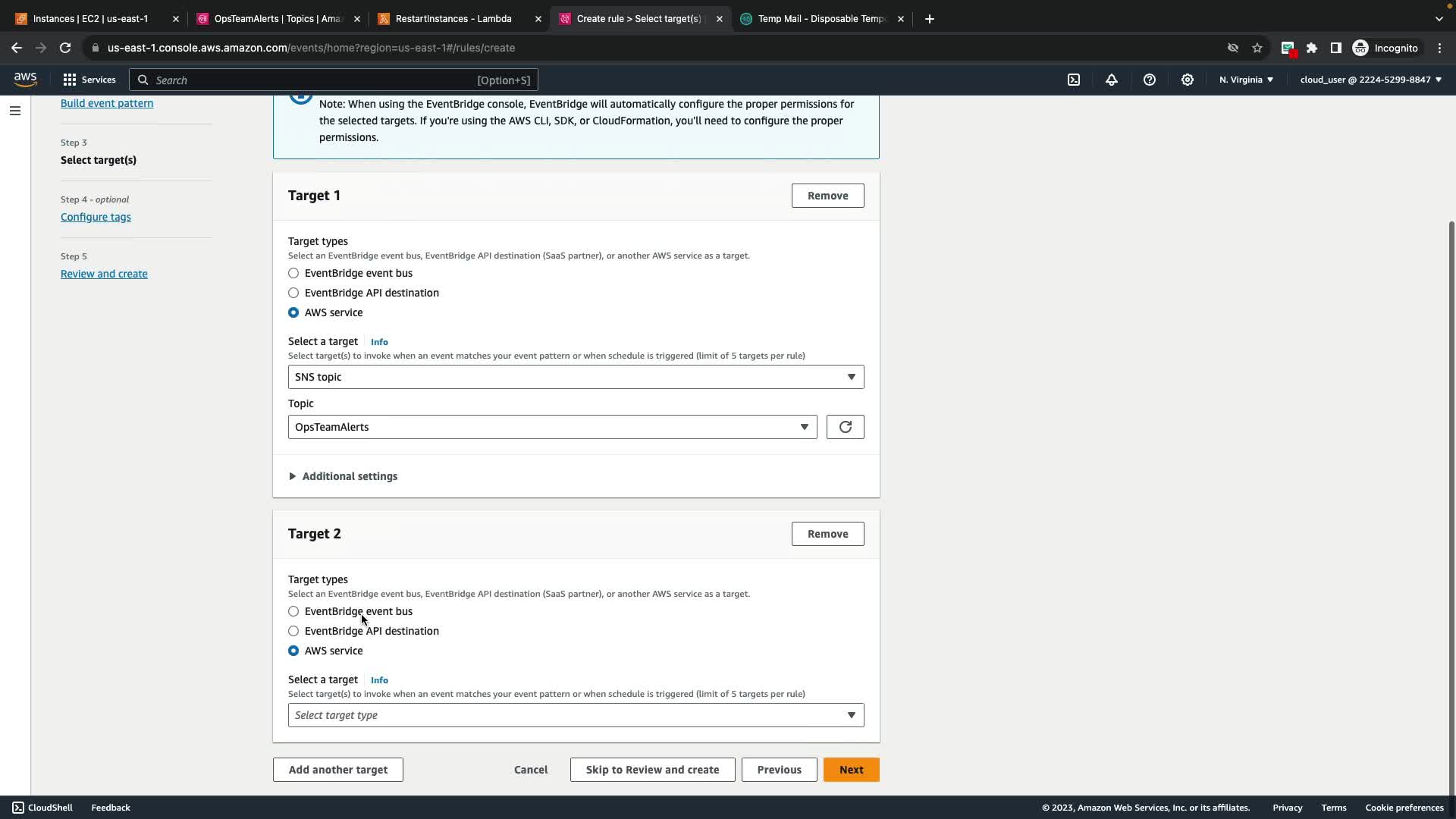Click the Add another target button
1456x819 pixels.
(337, 770)
